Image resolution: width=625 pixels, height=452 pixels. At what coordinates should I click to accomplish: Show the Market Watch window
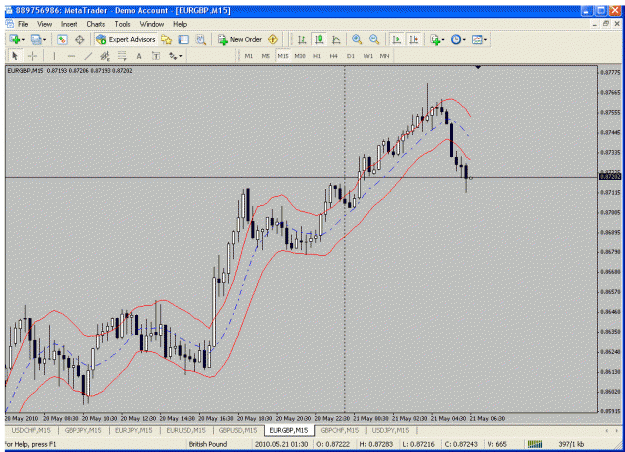coord(62,39)
